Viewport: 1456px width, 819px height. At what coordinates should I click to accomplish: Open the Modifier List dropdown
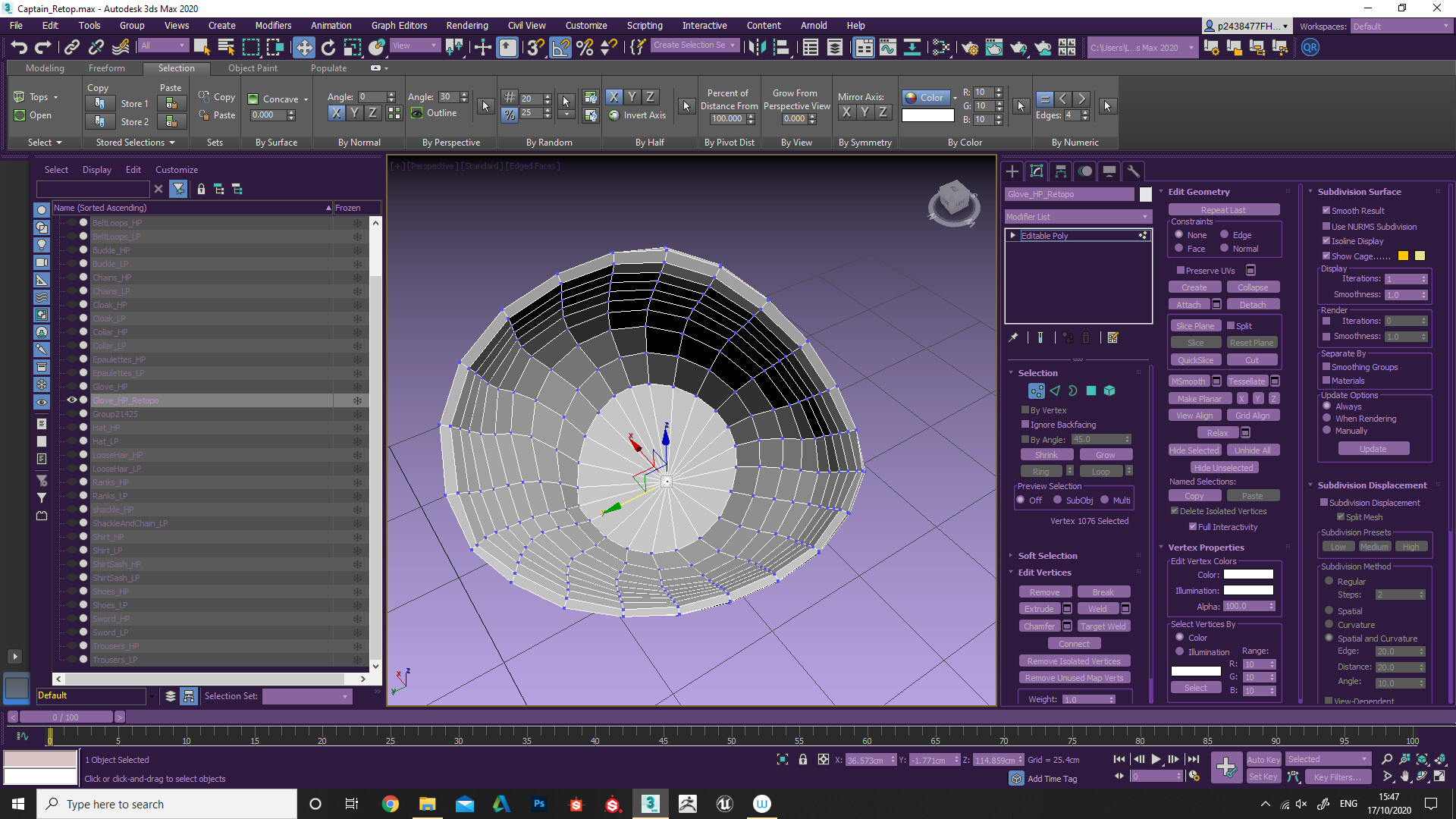point(1077,217)
